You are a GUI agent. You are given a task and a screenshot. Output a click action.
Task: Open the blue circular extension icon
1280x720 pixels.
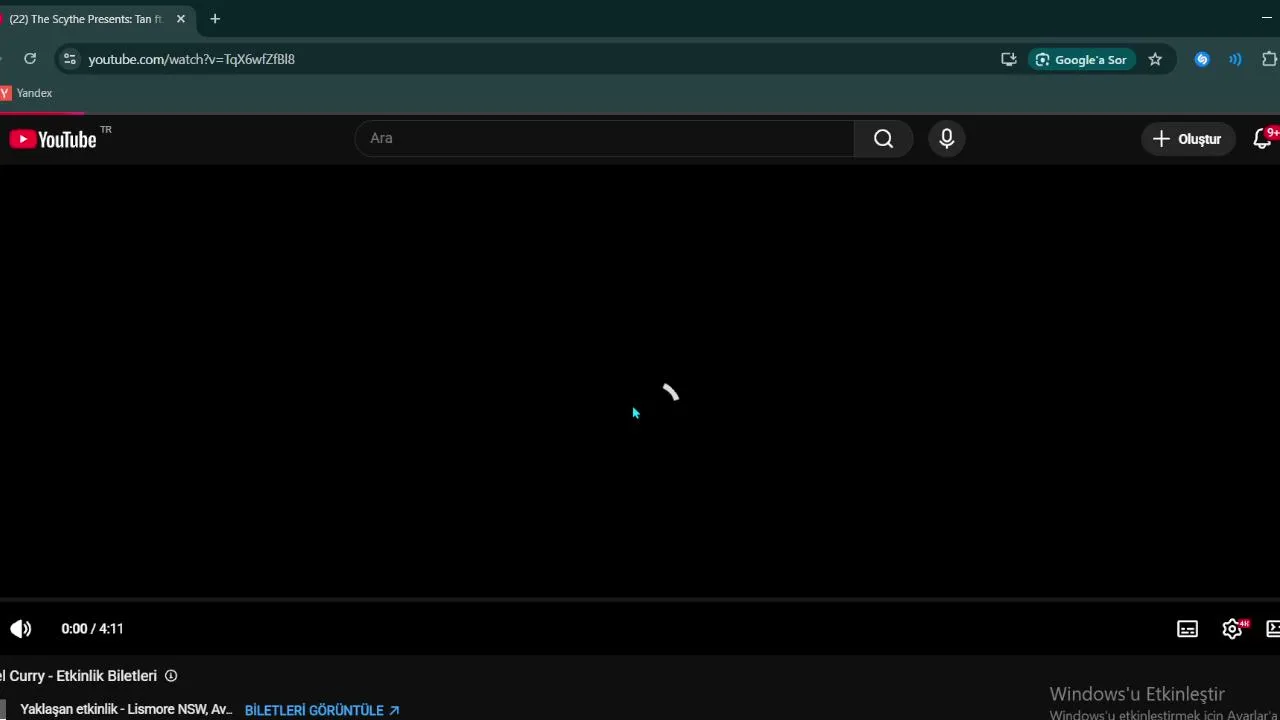[1202, 59]
